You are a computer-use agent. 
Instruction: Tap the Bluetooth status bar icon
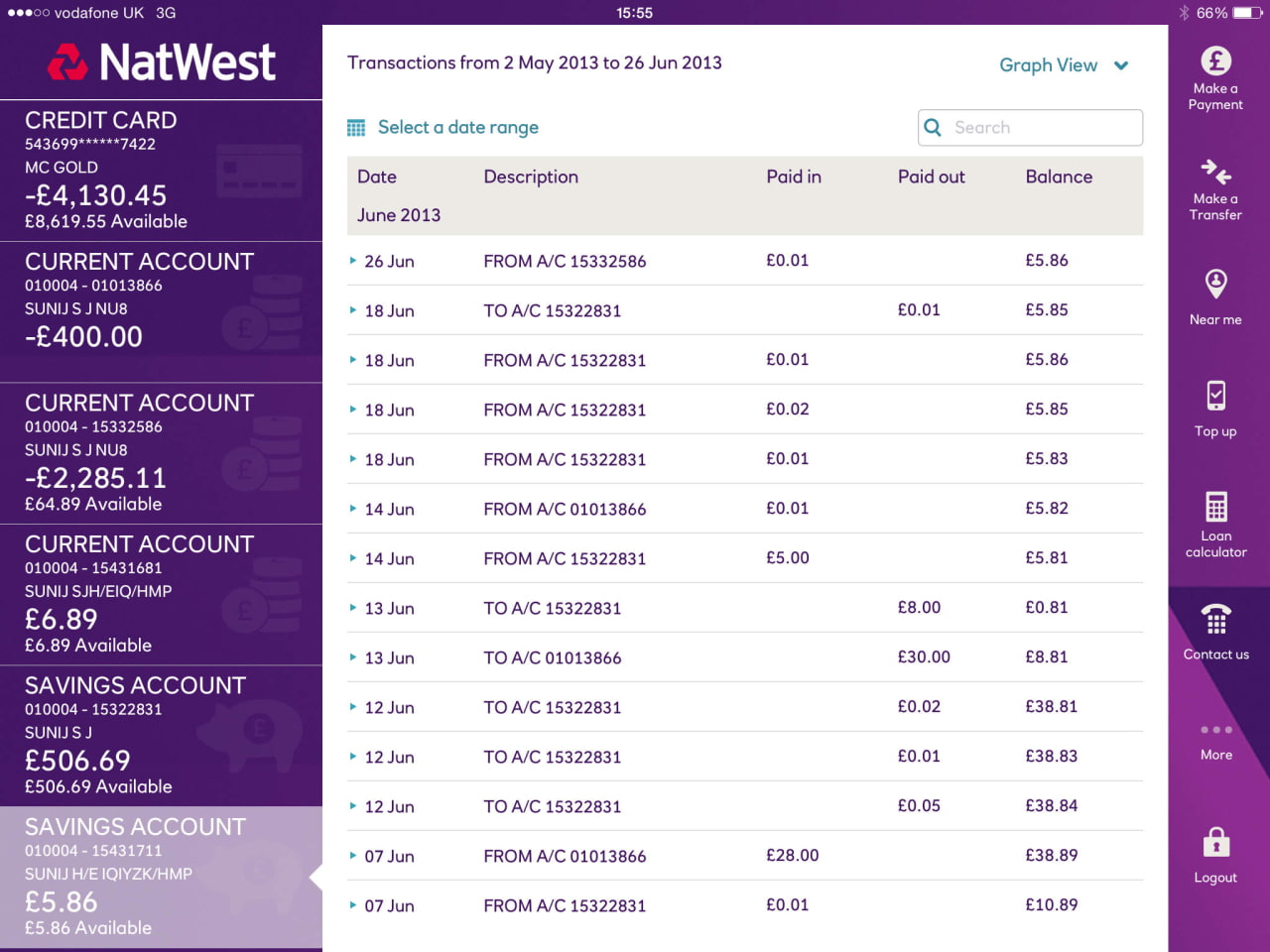pyautogui.click(x=1183, y=13)
